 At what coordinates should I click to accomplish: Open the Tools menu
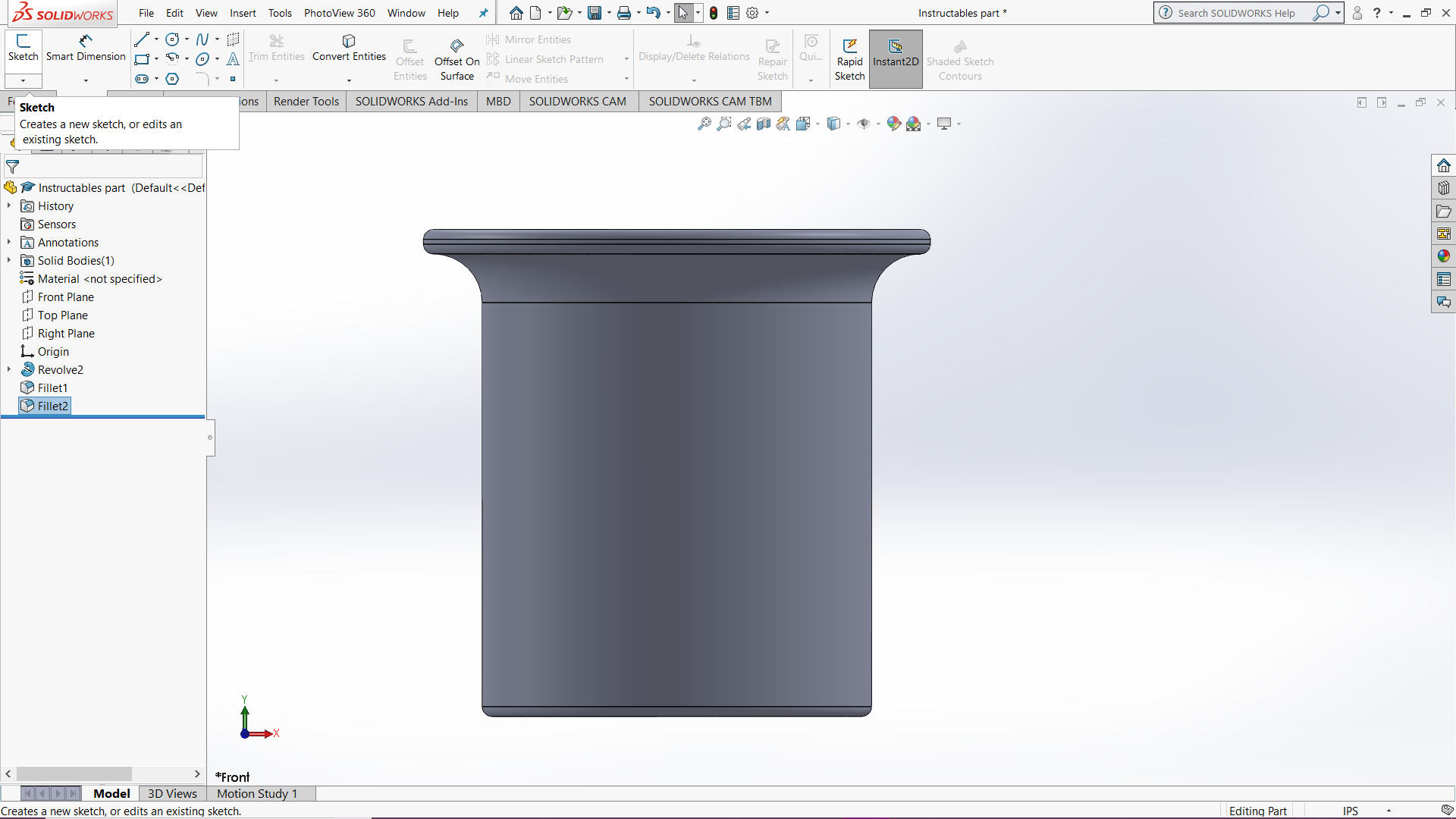click(x=280, y=13)
